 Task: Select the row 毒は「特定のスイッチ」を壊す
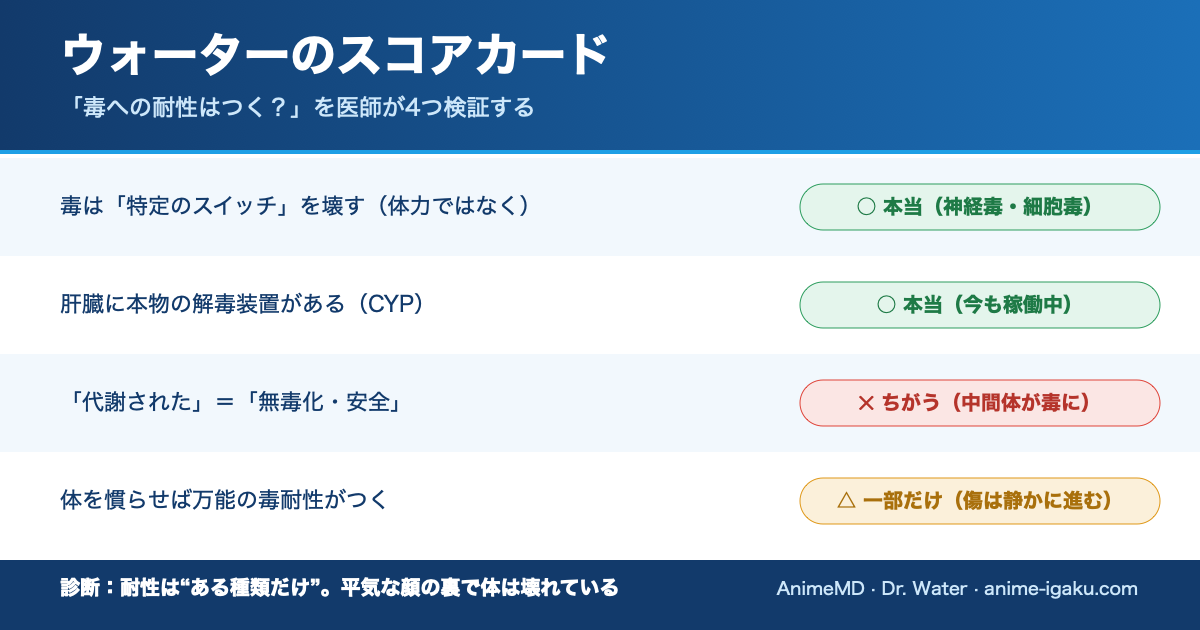(600, 207)
